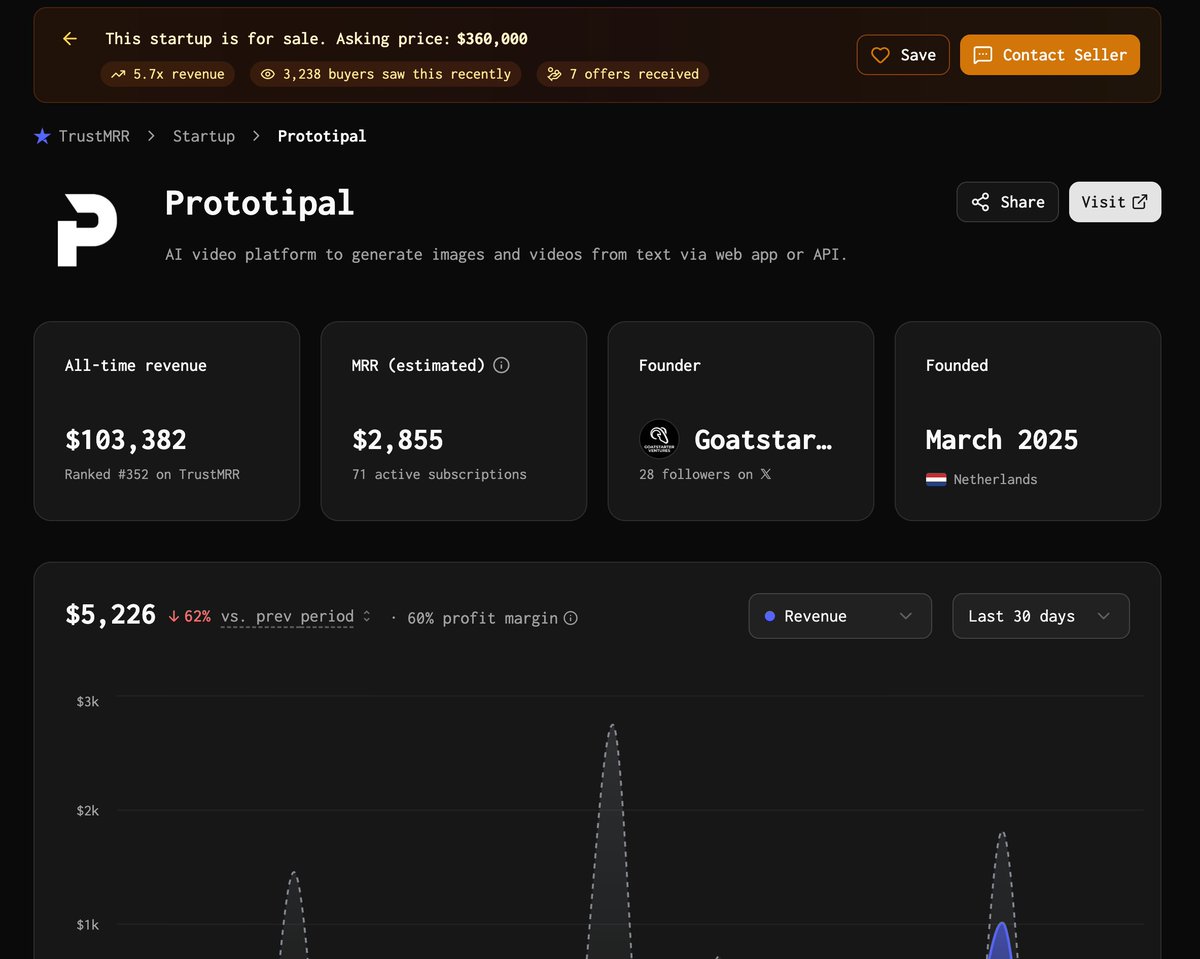Screen dimensions: 1200x959
Task: Open the Goatstar… founder name
Action: 763,440
